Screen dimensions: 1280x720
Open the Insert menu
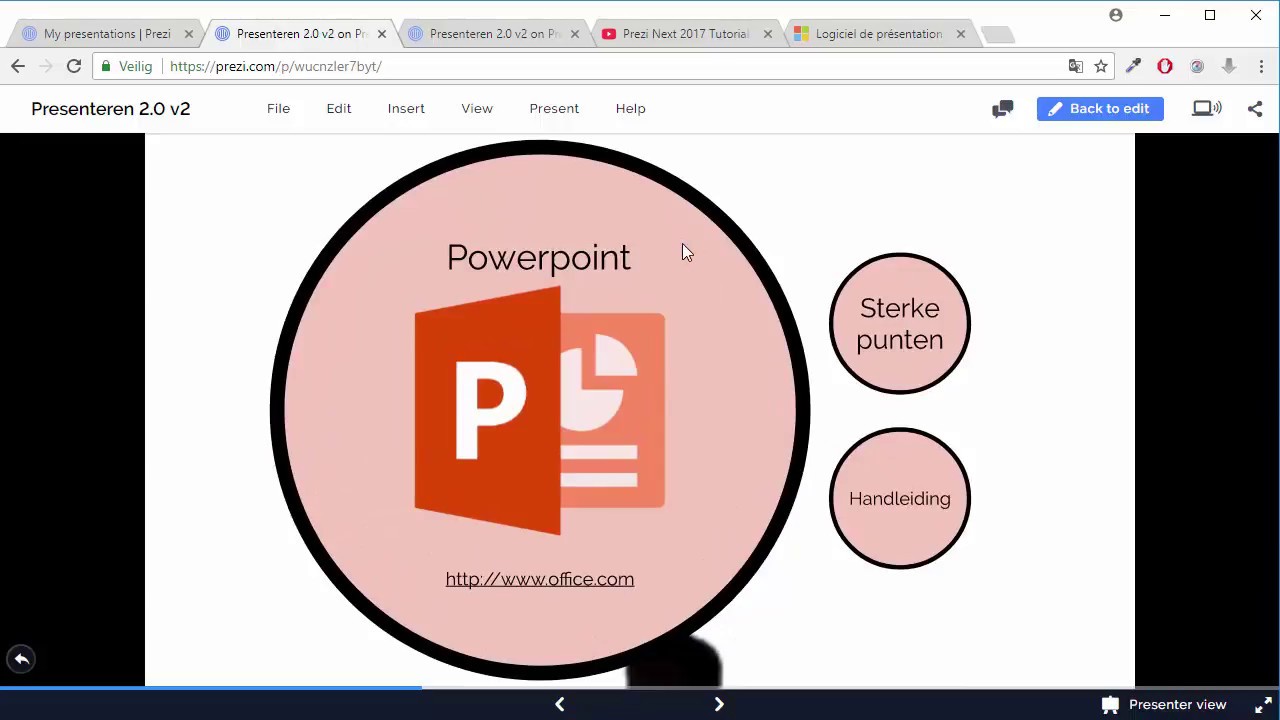pyautogui.click(x=406, y=108)
